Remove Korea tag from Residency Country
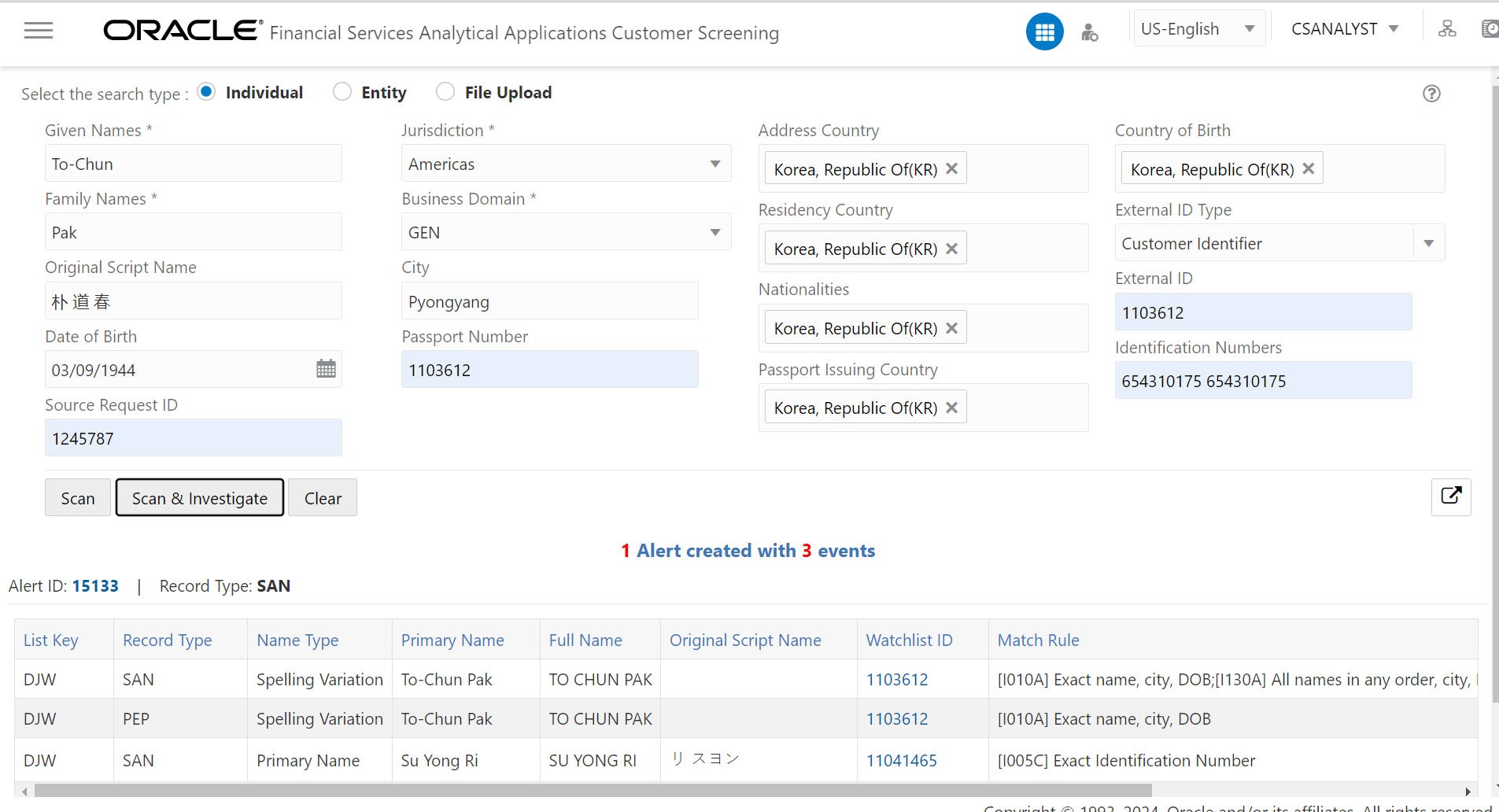The image size is (1499, 812). (x=951, y=249)
